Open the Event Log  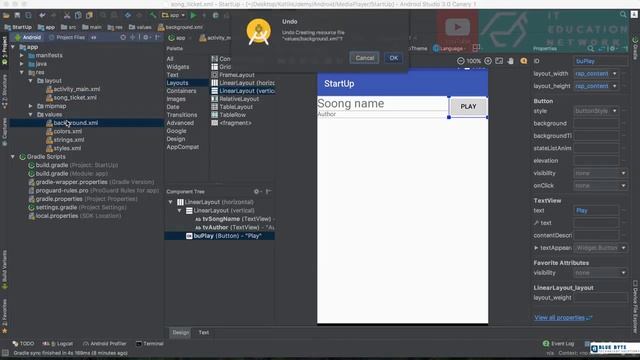click(x=558, y=344)
